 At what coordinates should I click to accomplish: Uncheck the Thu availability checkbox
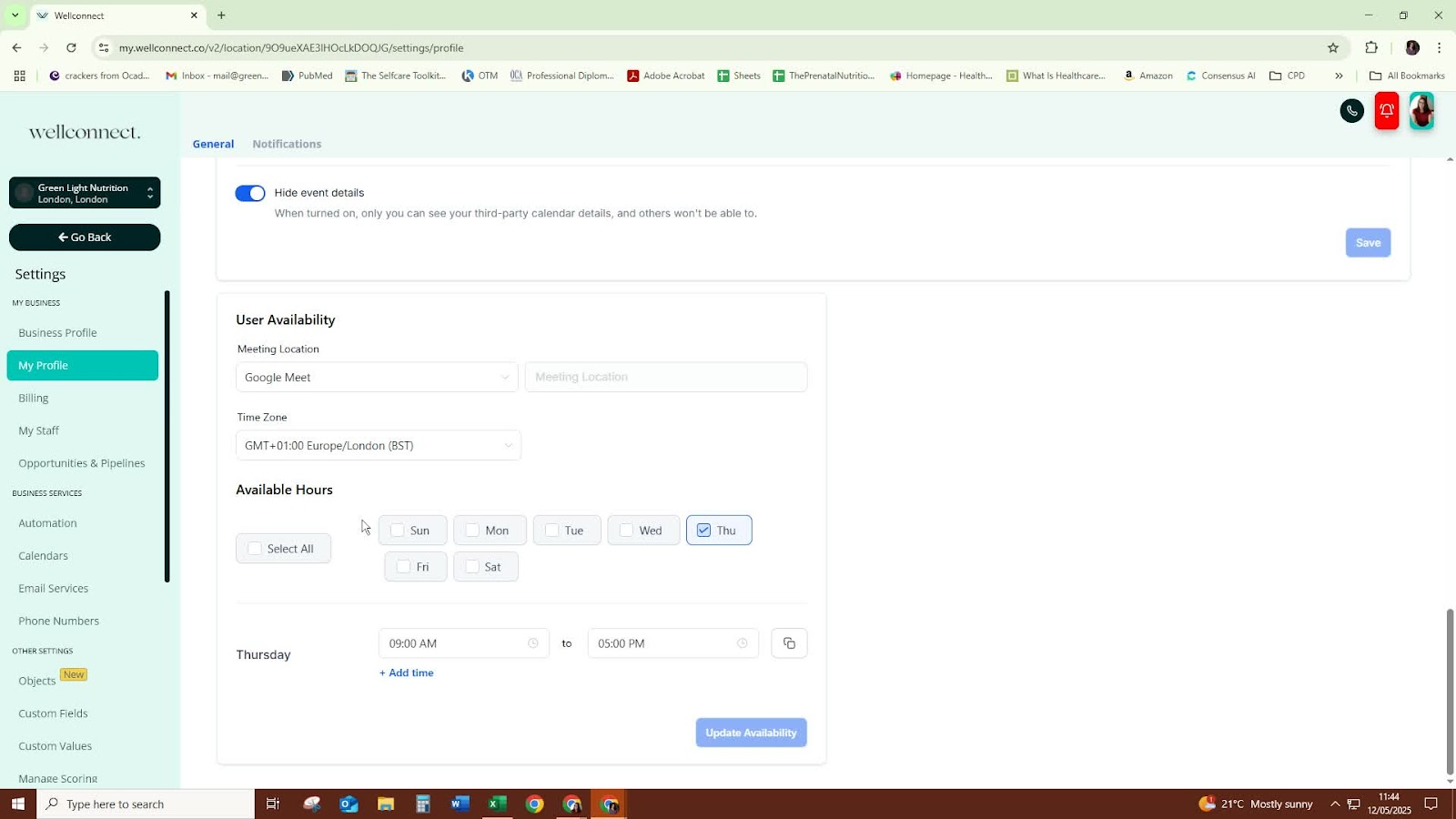(703, 531)
